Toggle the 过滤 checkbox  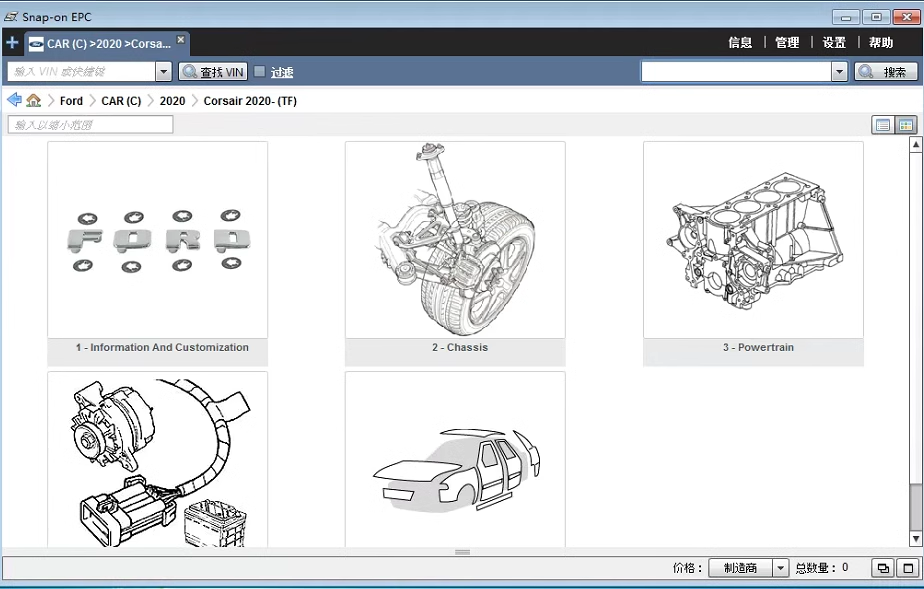[259, 71]
